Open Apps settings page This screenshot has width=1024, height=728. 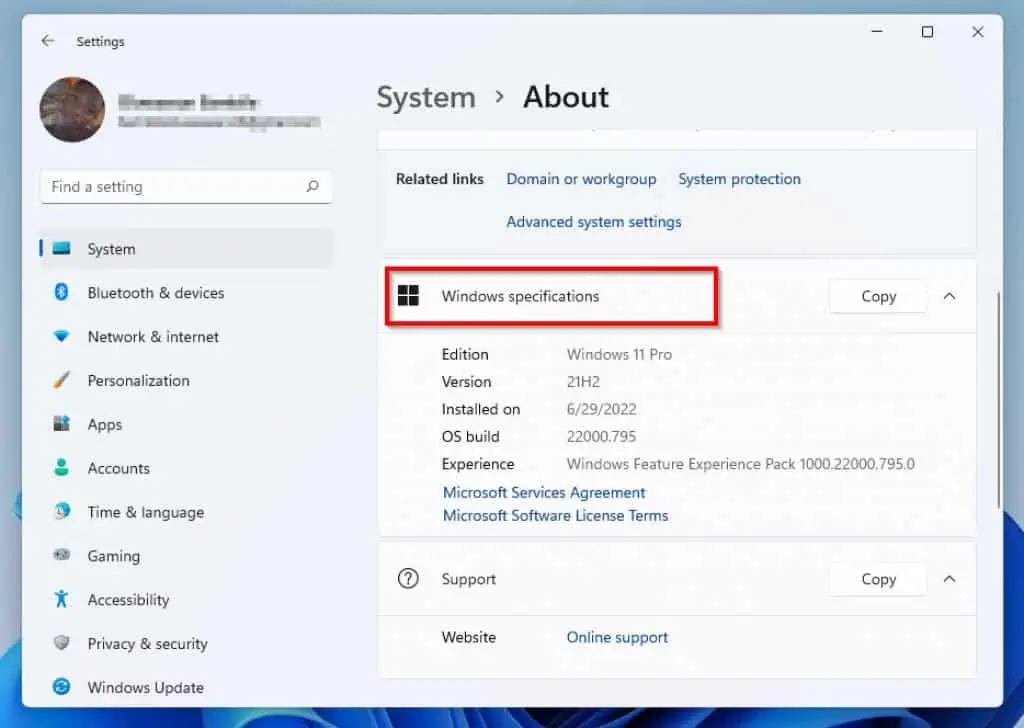186,424
